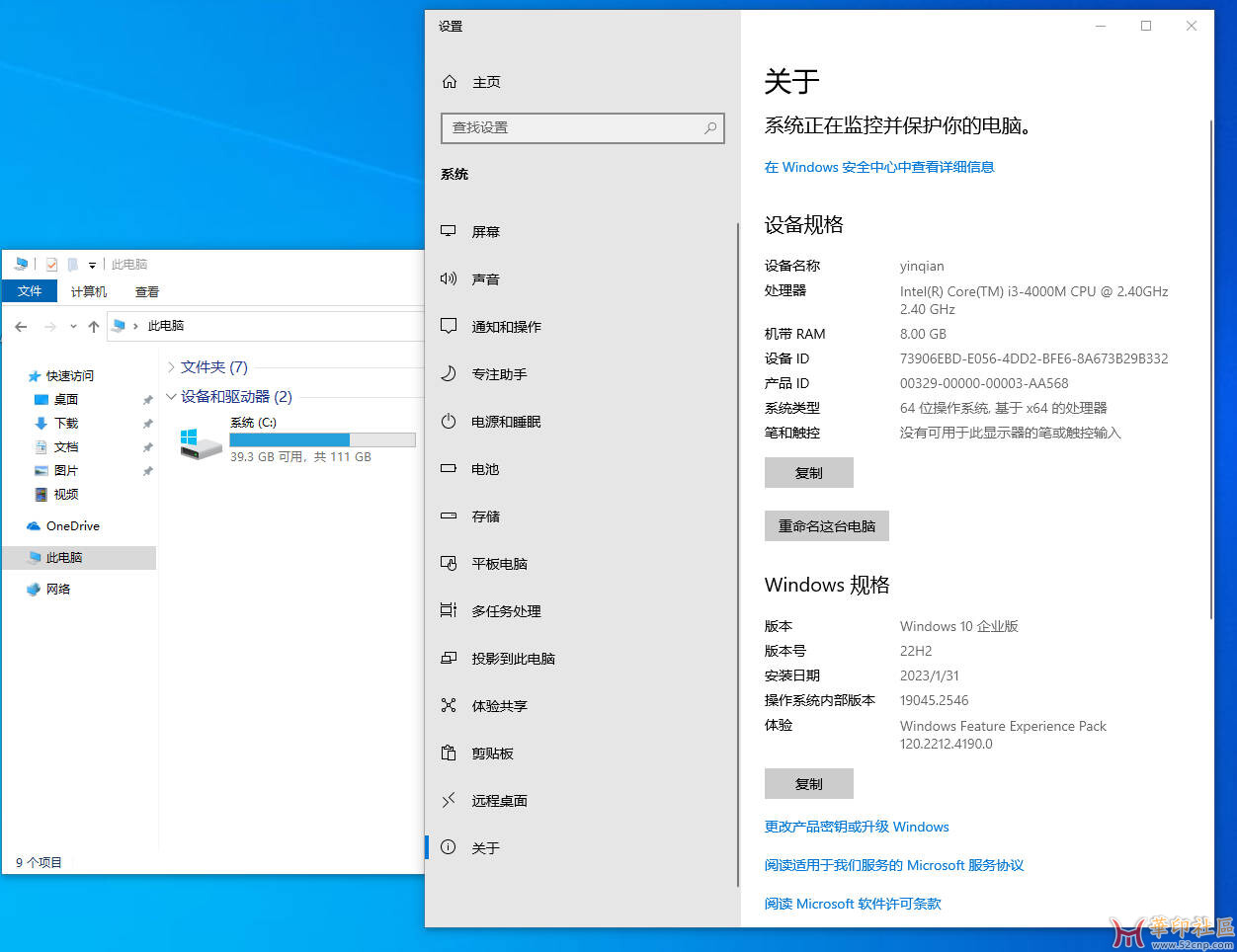
Task: Click Explorer back arrow button
Action: pyautogui.click(x=22, y=326)
